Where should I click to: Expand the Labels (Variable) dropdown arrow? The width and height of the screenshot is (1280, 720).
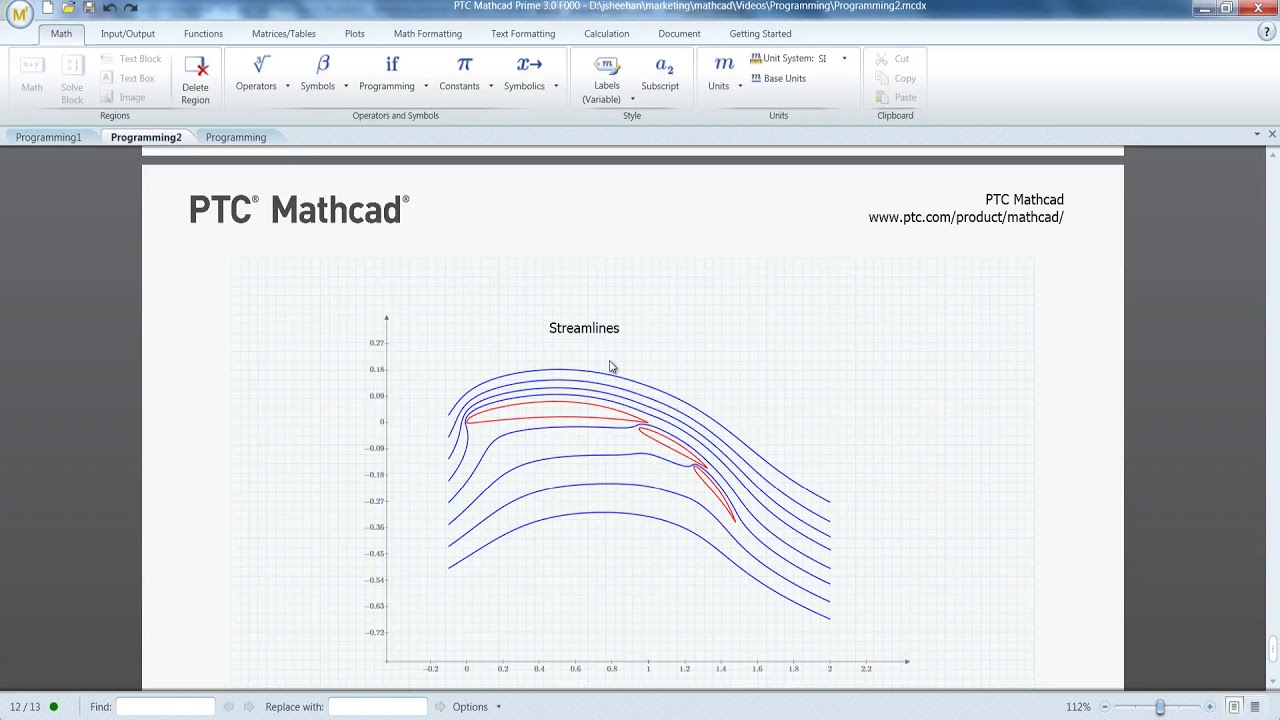coord(633,99)
